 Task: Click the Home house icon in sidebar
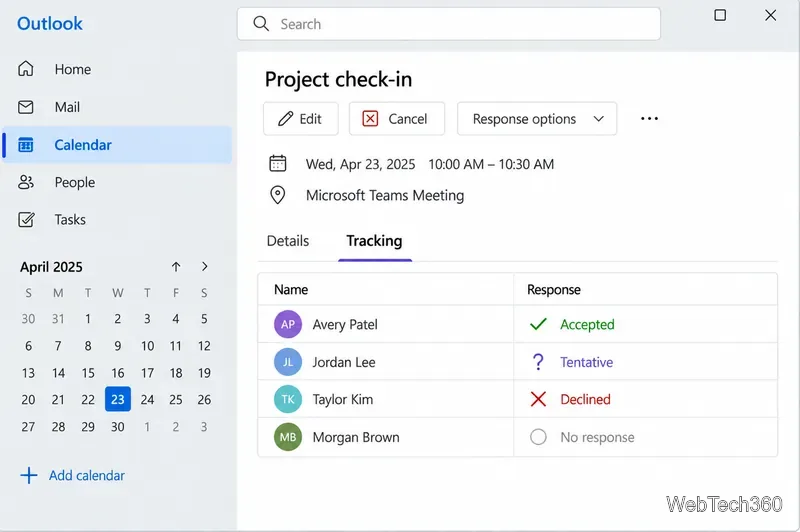(x=26, y=68)
